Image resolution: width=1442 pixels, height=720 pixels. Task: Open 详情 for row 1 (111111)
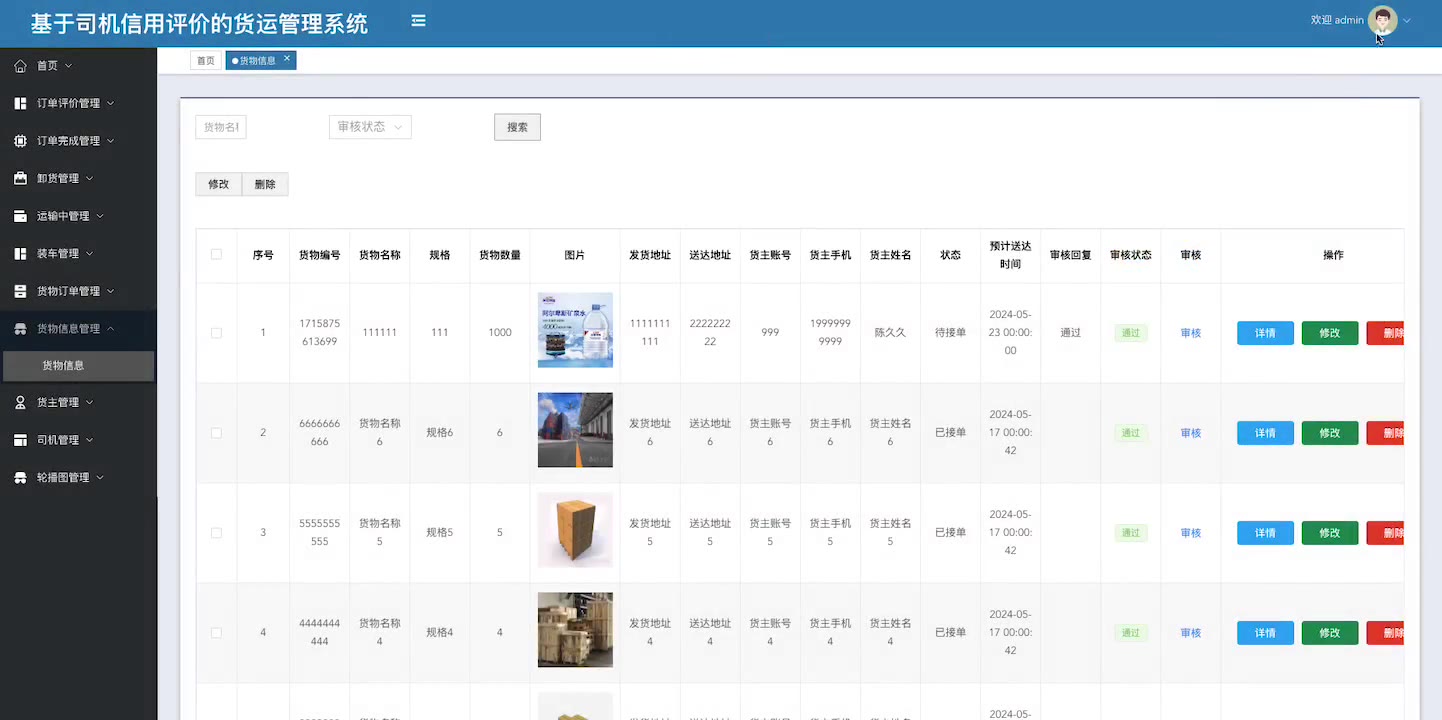tap(1265, 333)
